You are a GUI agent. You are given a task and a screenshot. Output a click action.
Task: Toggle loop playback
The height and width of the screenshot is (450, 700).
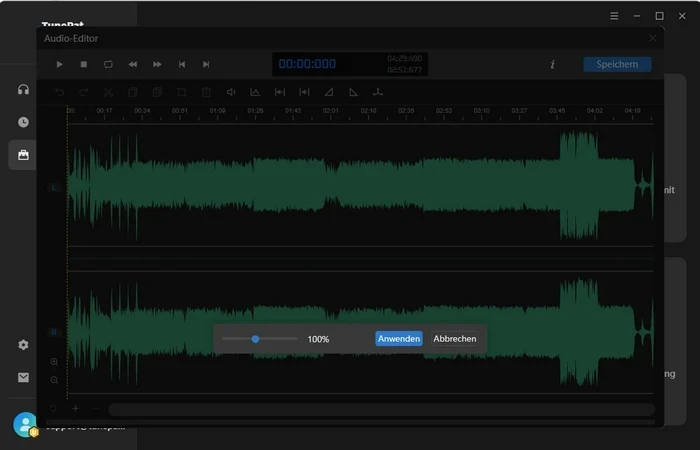click(108, 64)
